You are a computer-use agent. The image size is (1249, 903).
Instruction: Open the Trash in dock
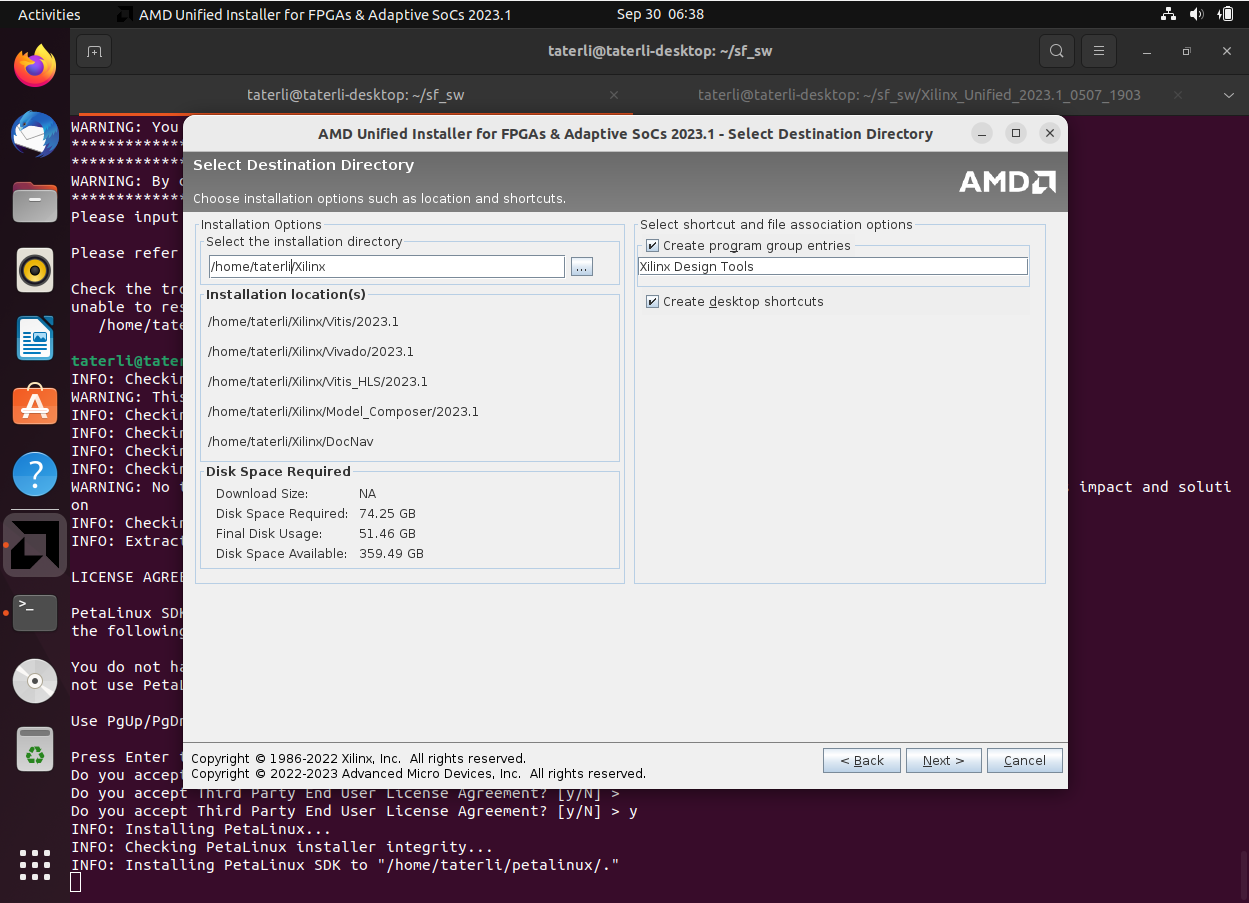(35, 749)
